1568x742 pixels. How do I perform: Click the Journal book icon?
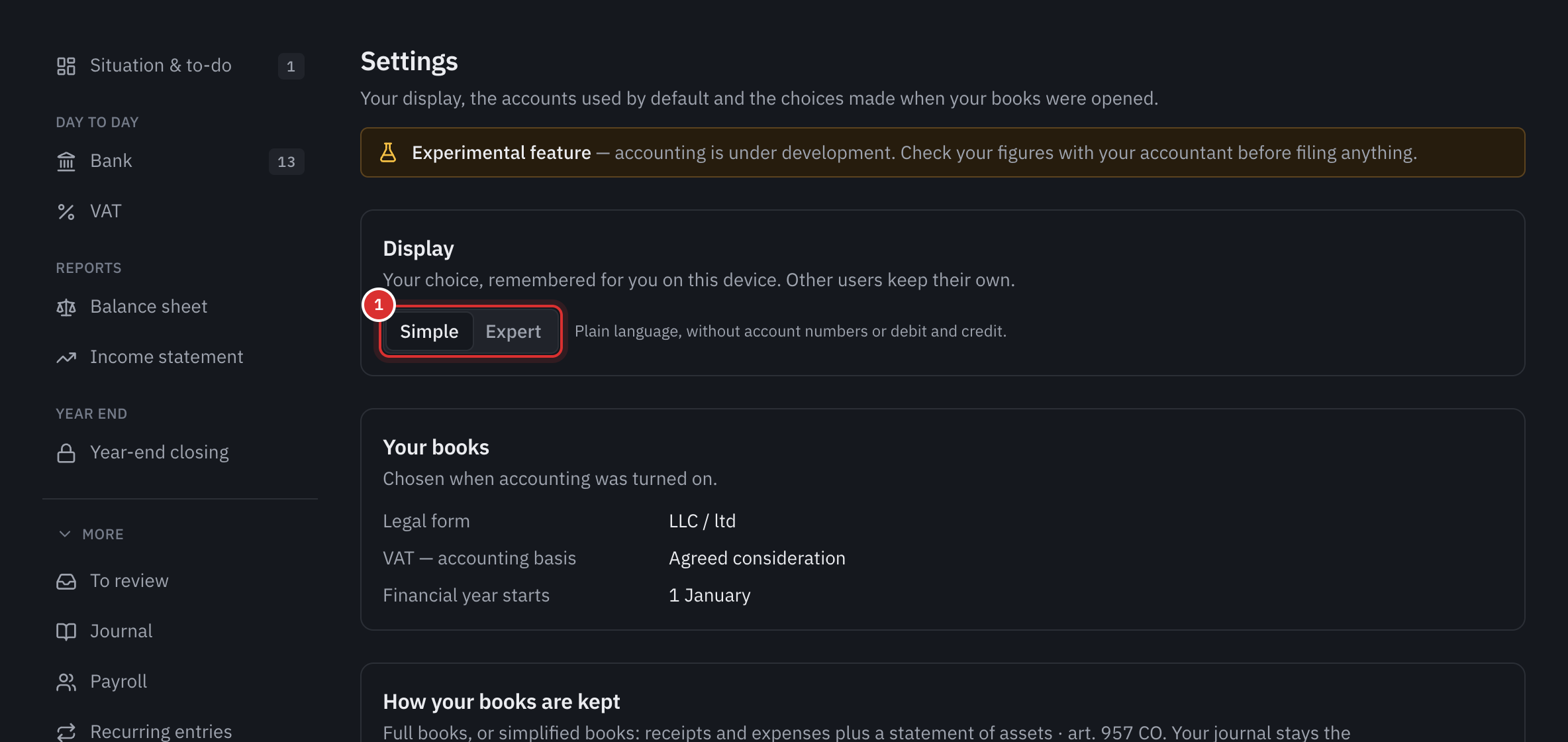click(66, 631)
